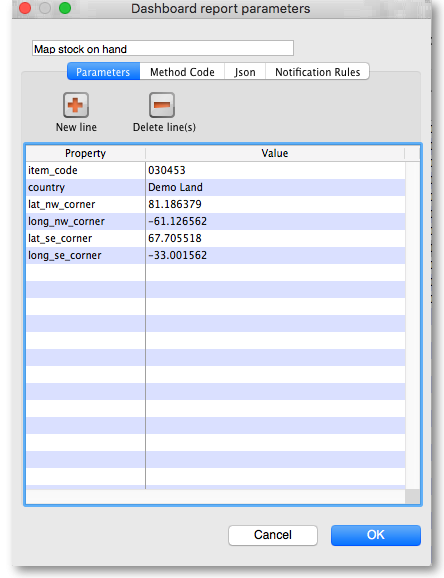Select the lat_se_corner row
This screenshot has height=578, width=444.
tap(215, 238)
